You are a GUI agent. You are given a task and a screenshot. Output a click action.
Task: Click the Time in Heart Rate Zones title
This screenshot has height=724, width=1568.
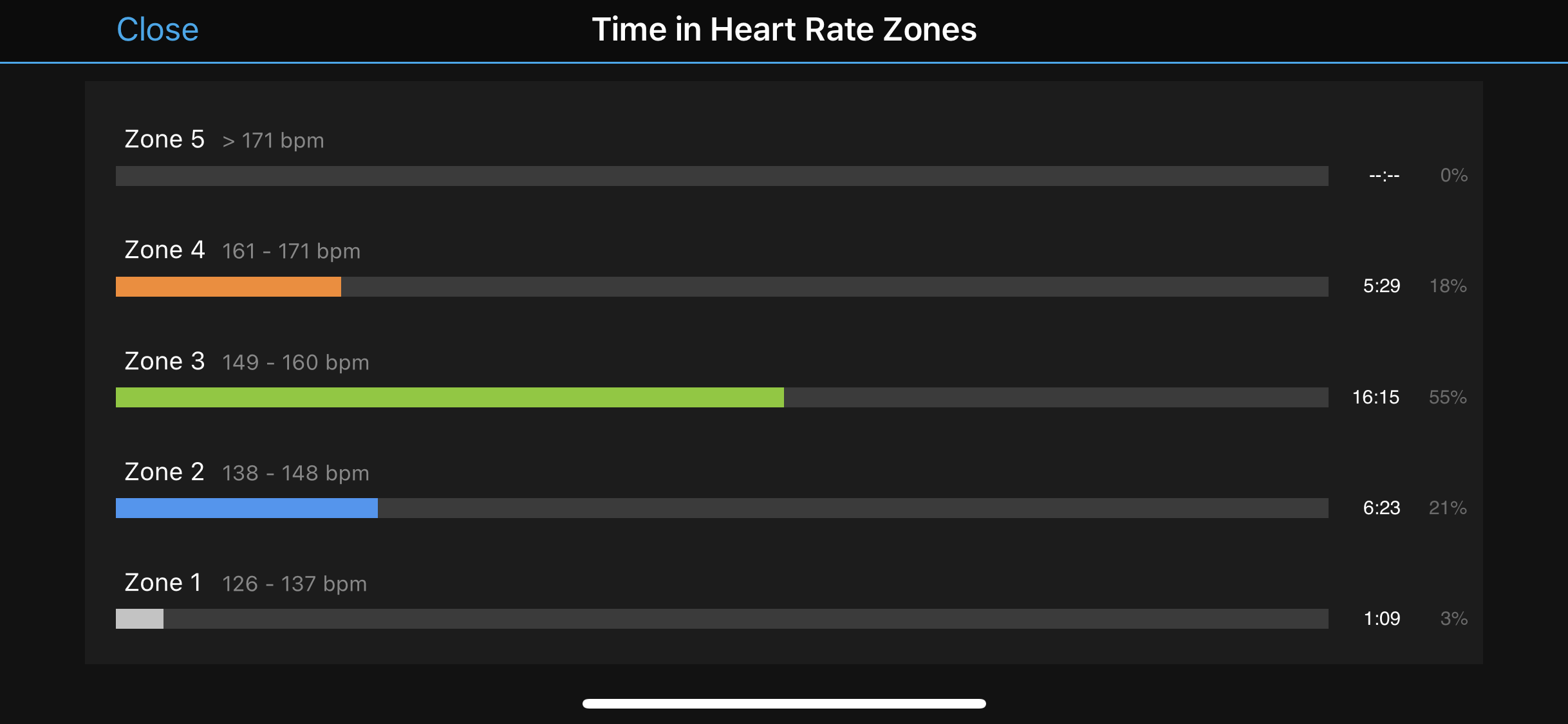pyautogui.click(x=784, y=30)
